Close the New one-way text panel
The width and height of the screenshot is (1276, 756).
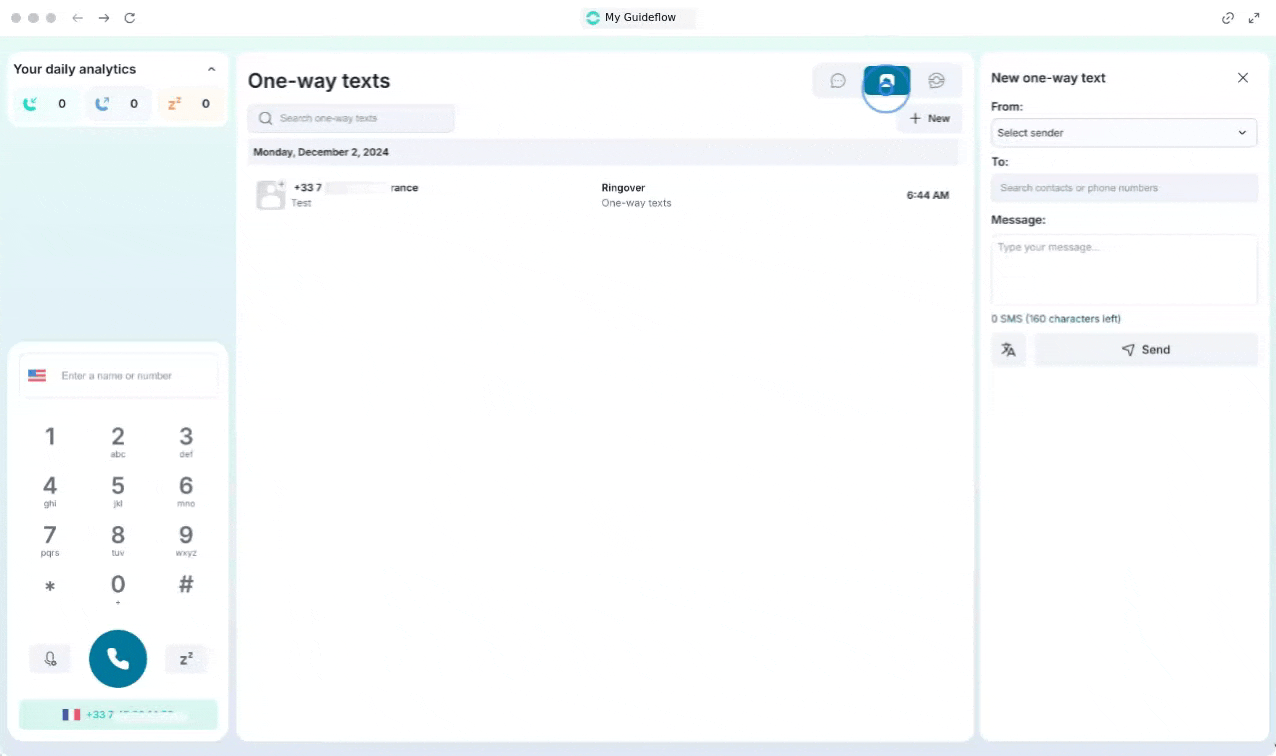(1243, 78)
